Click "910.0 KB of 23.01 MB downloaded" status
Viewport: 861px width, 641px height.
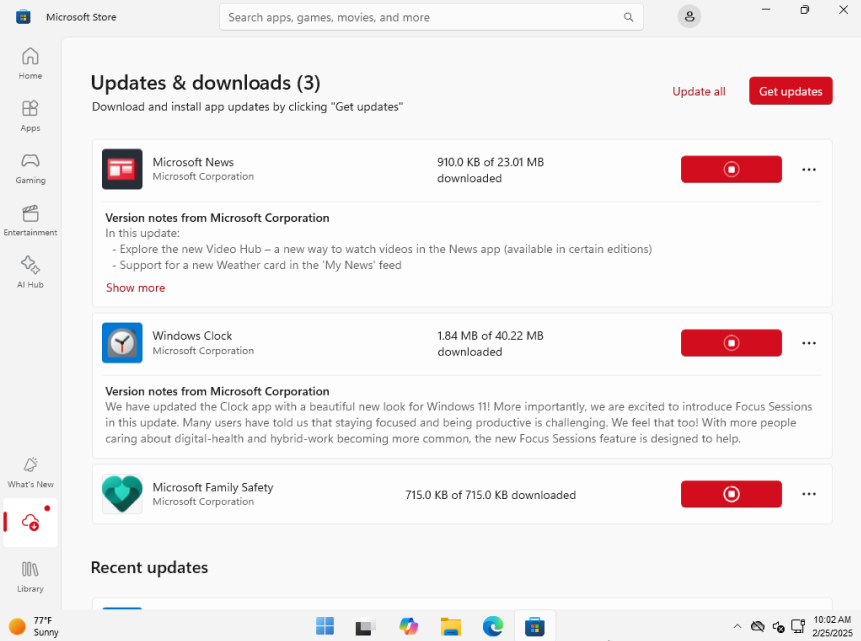point(490,170)
